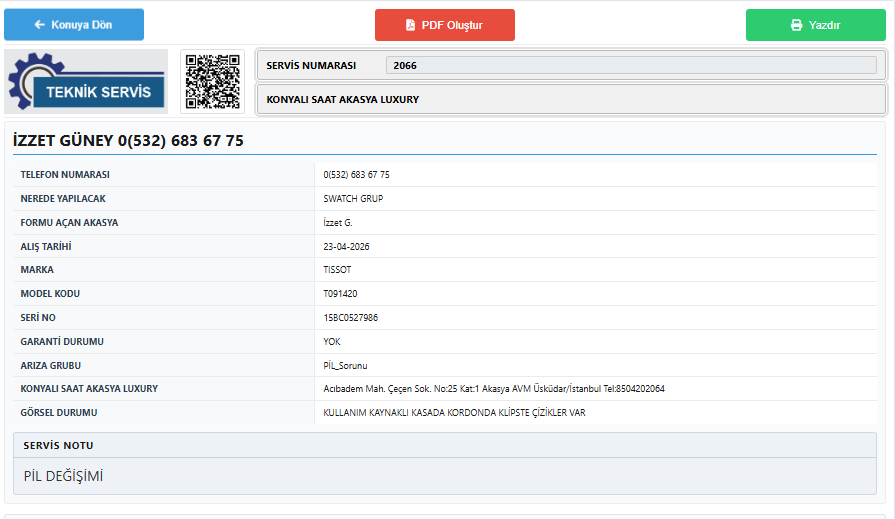The width and height of the screenshot is (895, 519).
Task: Click the SWATCH GRUP value row
Action: tap(595, 199)
